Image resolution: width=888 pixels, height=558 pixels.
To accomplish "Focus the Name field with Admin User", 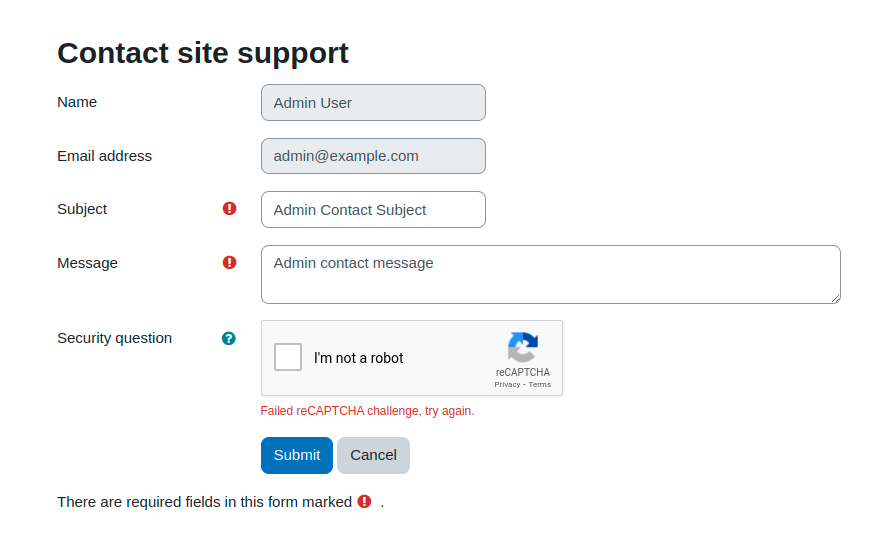I will pyautogui.click(x=373, y=103).
